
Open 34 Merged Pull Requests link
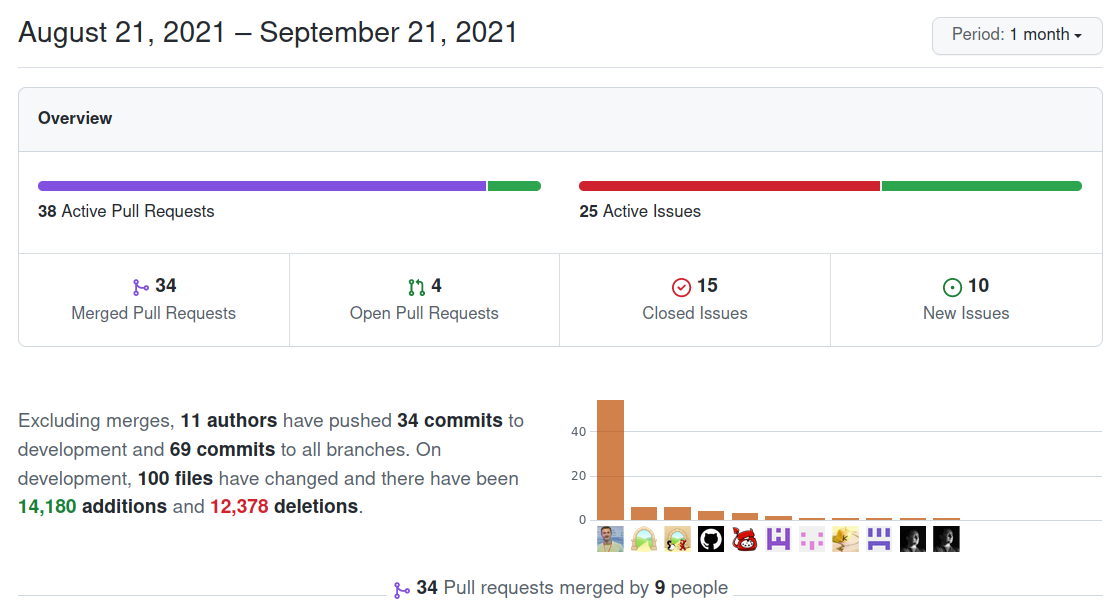pos(153,299)
